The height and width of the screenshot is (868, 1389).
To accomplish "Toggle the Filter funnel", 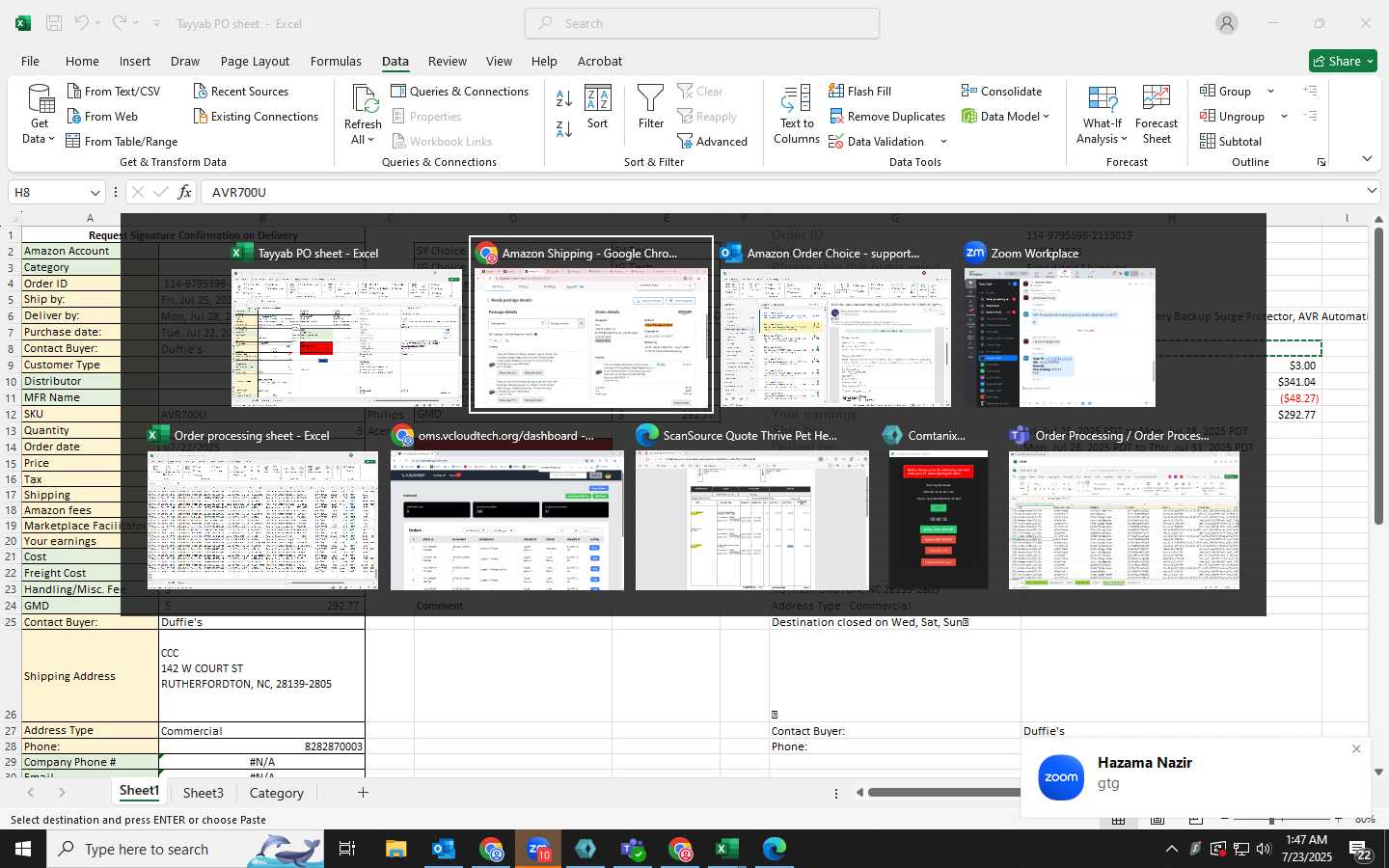I will [651, 107].
